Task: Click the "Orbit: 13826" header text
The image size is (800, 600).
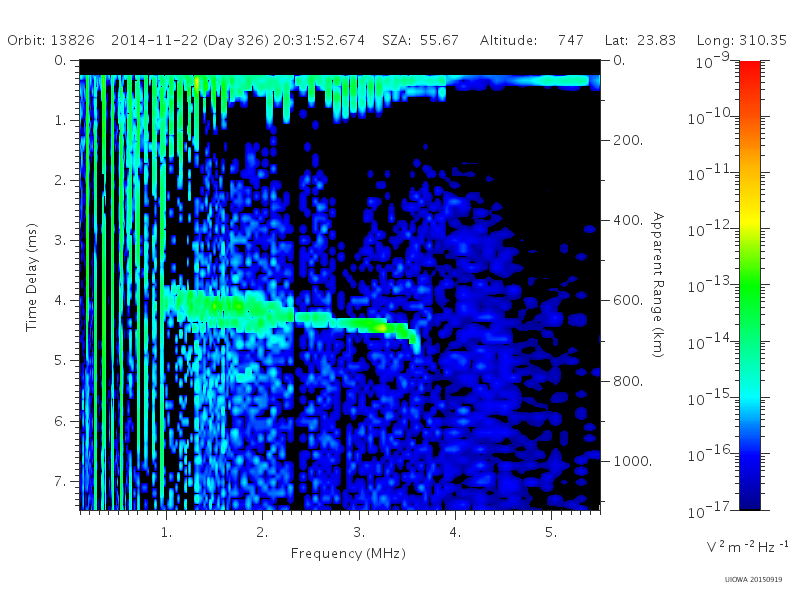Action: (51, 40)
